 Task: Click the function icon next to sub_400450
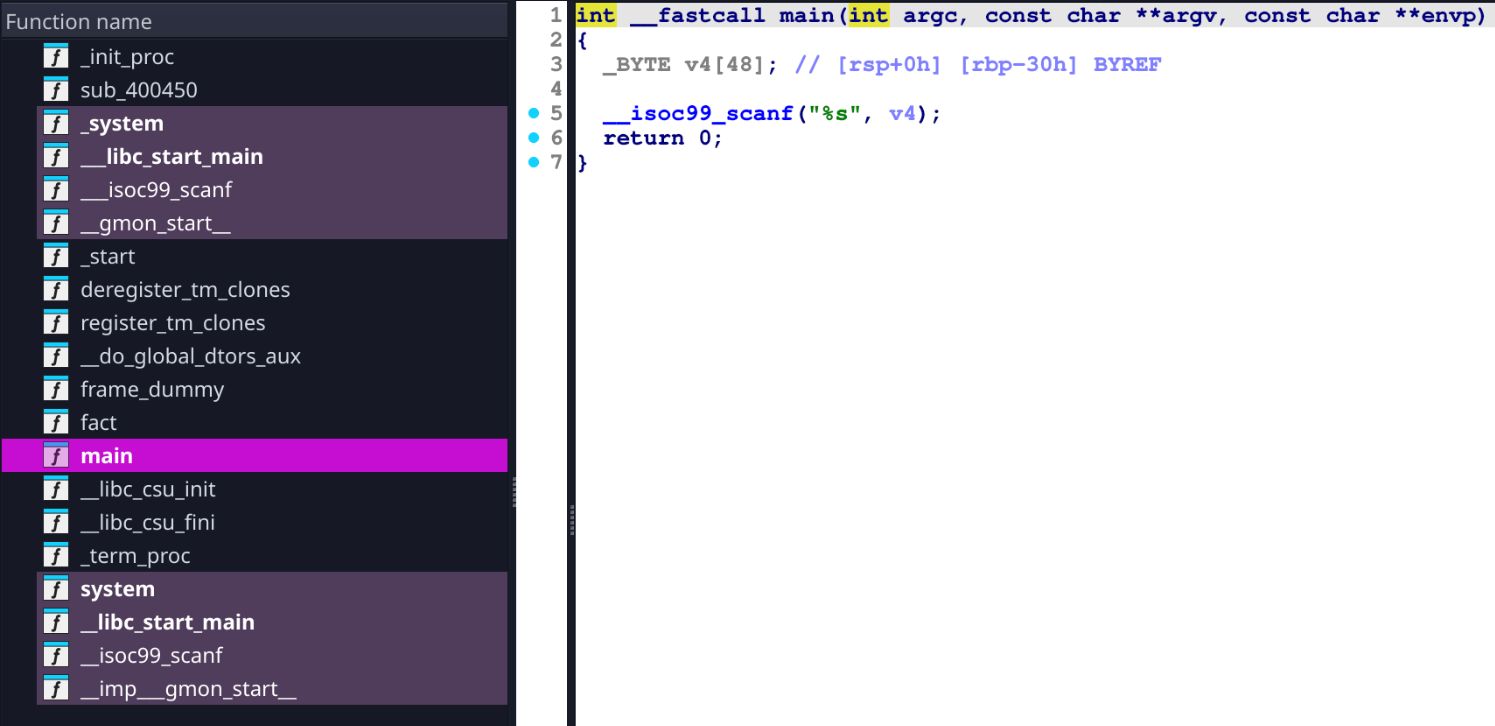click(56, 90)
